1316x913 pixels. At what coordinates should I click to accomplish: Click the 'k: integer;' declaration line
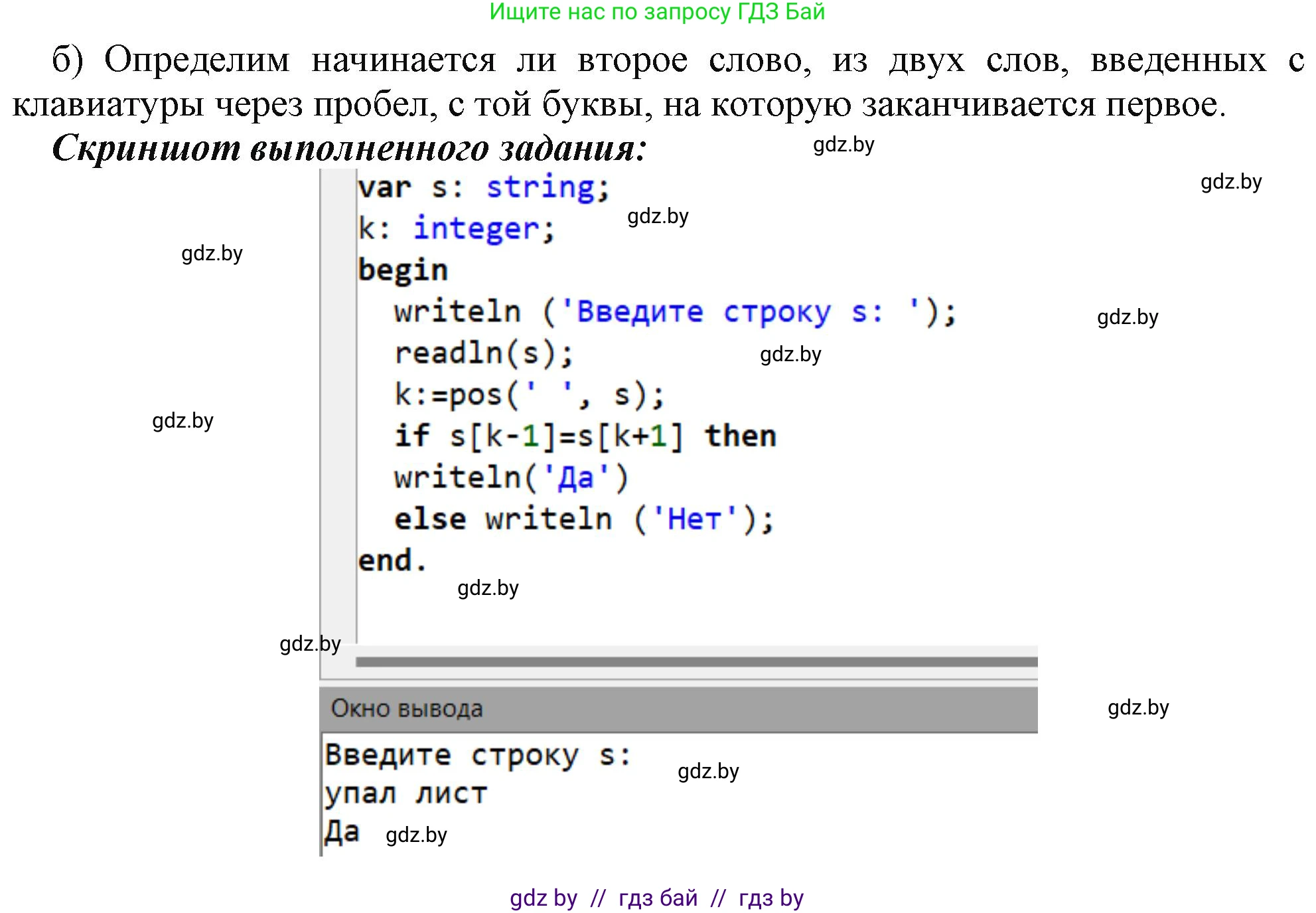point(456,229)
